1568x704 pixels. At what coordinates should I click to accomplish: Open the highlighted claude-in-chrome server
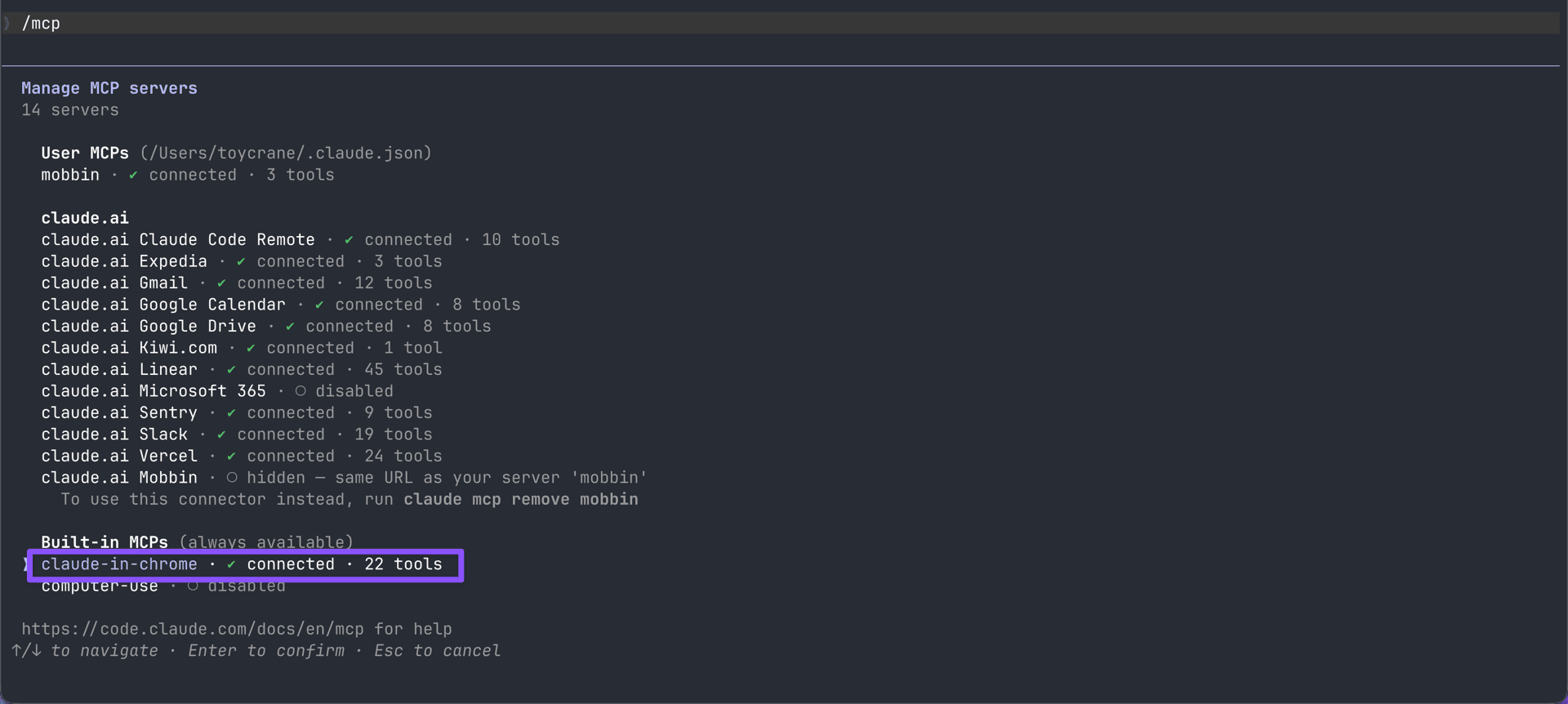242,564
